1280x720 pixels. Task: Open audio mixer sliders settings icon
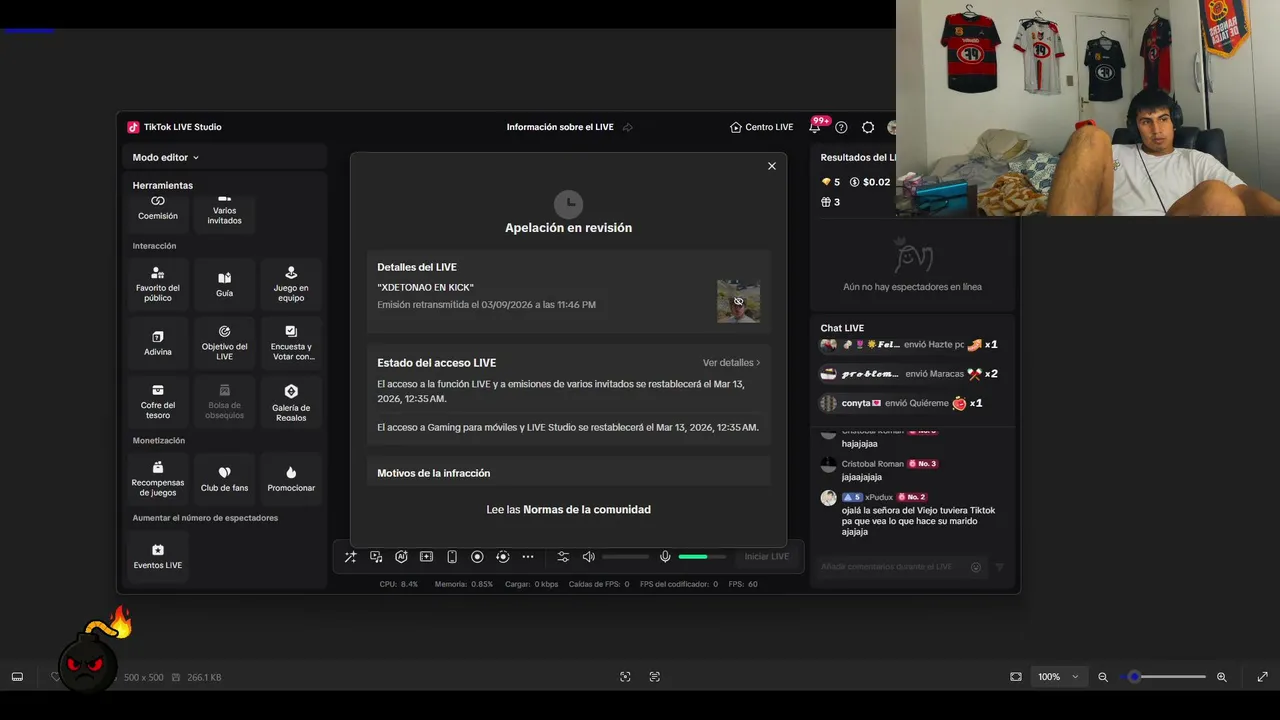(x=563, y=557)
